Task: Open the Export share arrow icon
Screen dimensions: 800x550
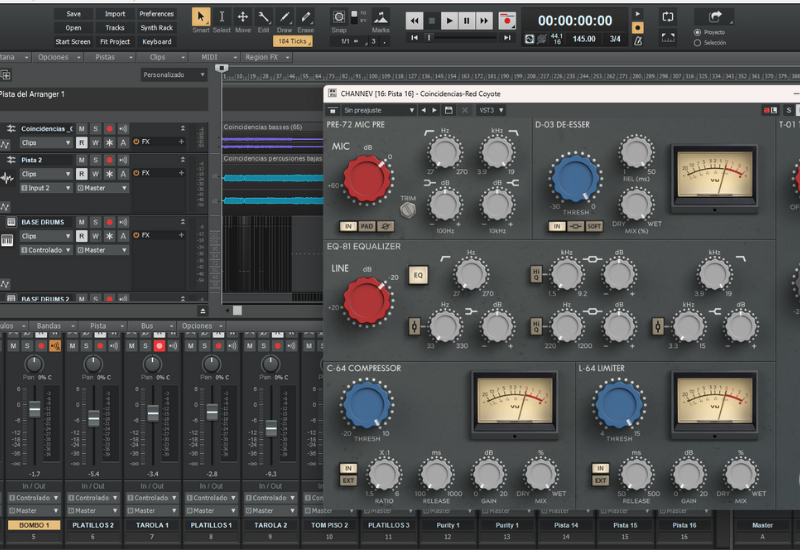Action: click(715, 16)
